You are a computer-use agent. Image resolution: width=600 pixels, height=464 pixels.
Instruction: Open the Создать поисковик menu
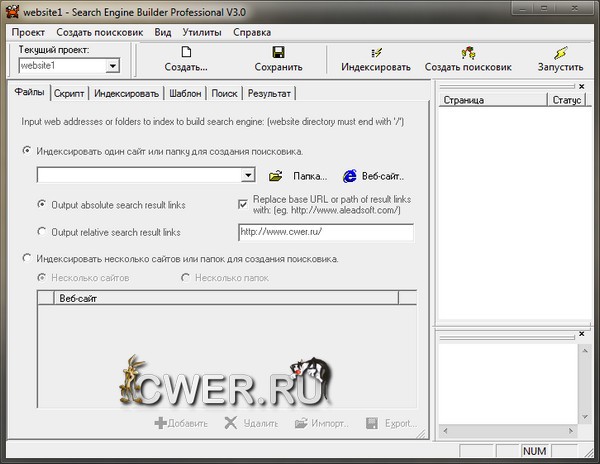click(99, 31)
